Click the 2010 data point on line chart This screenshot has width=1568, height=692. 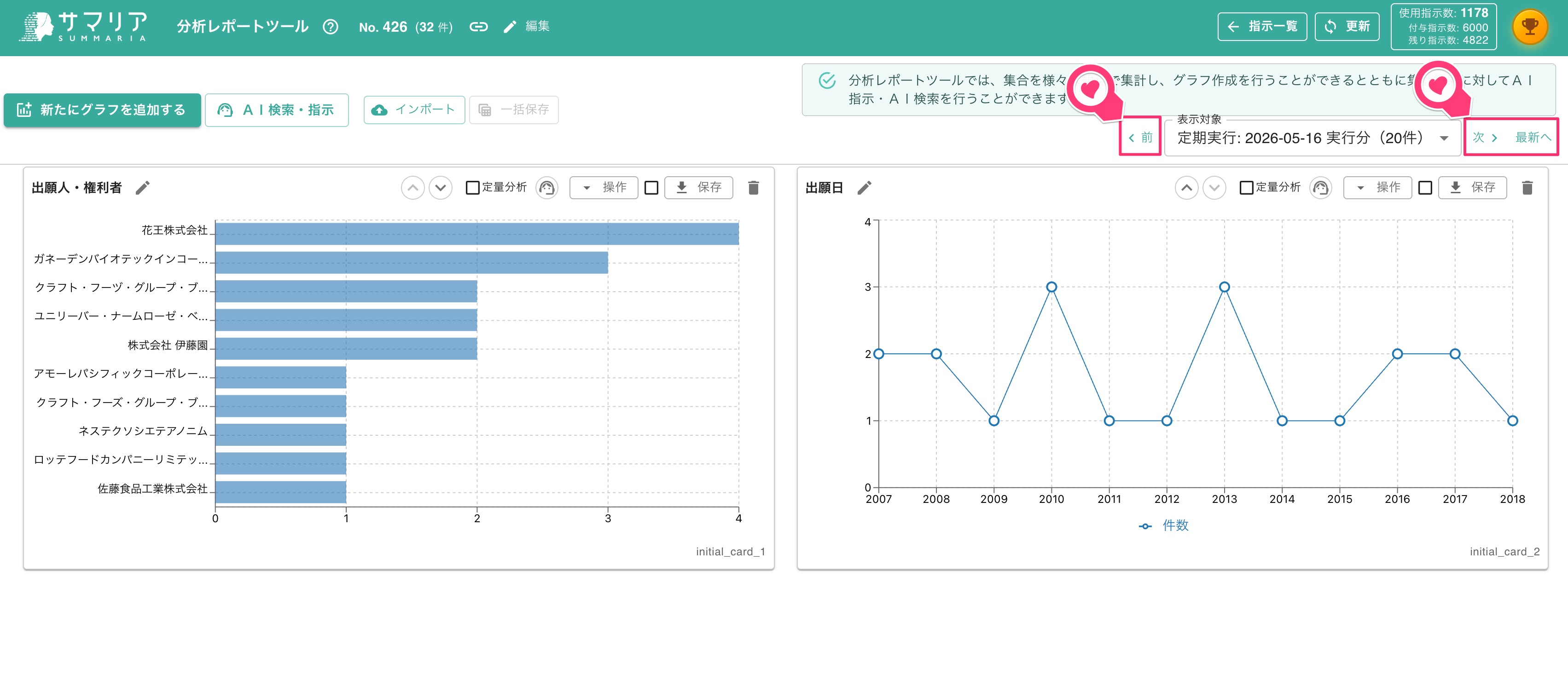[1052, 287]
